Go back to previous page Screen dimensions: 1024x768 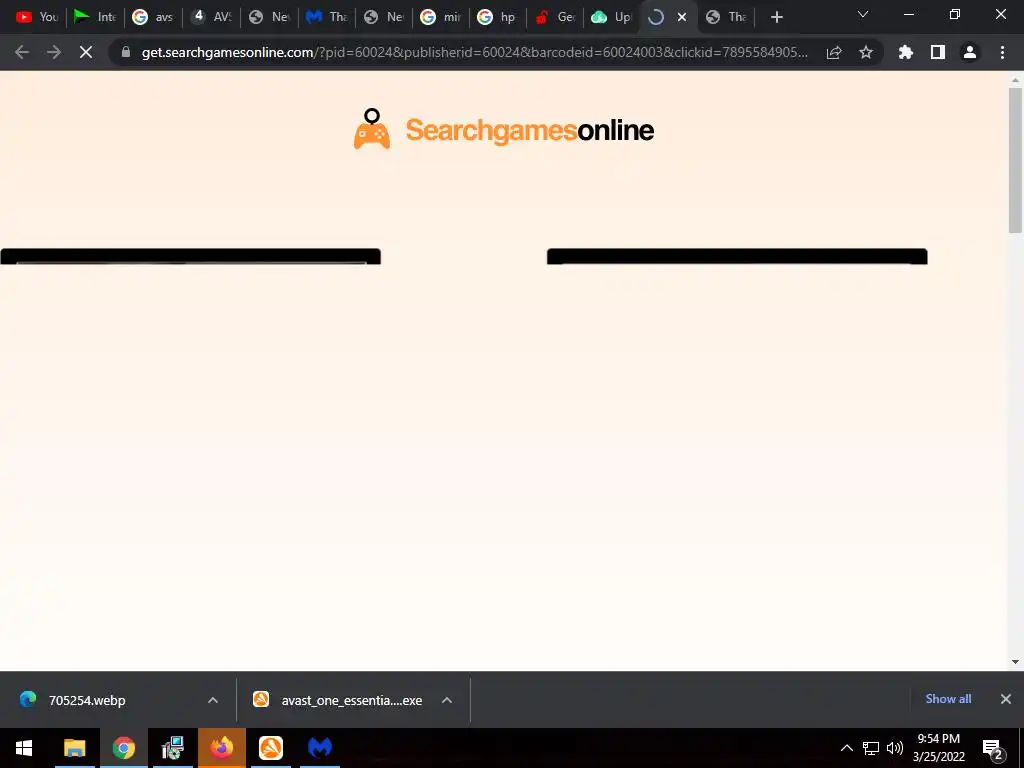pos(22,52)
